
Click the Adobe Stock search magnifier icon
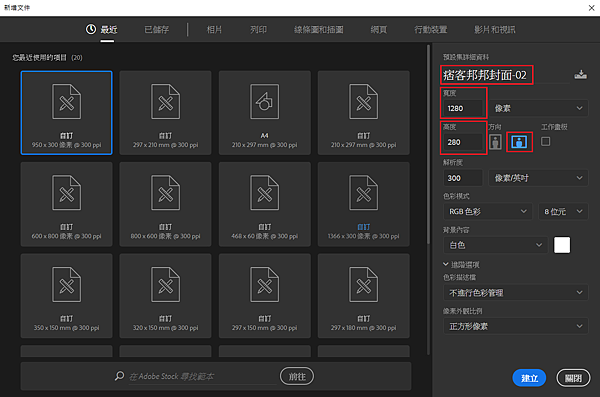(119, 376)
